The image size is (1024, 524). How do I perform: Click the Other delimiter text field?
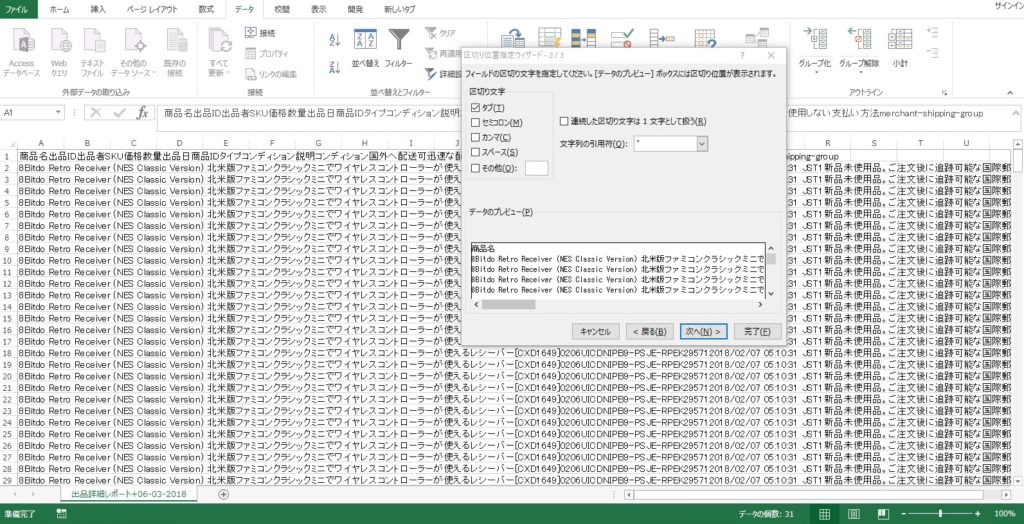point(536,168)
